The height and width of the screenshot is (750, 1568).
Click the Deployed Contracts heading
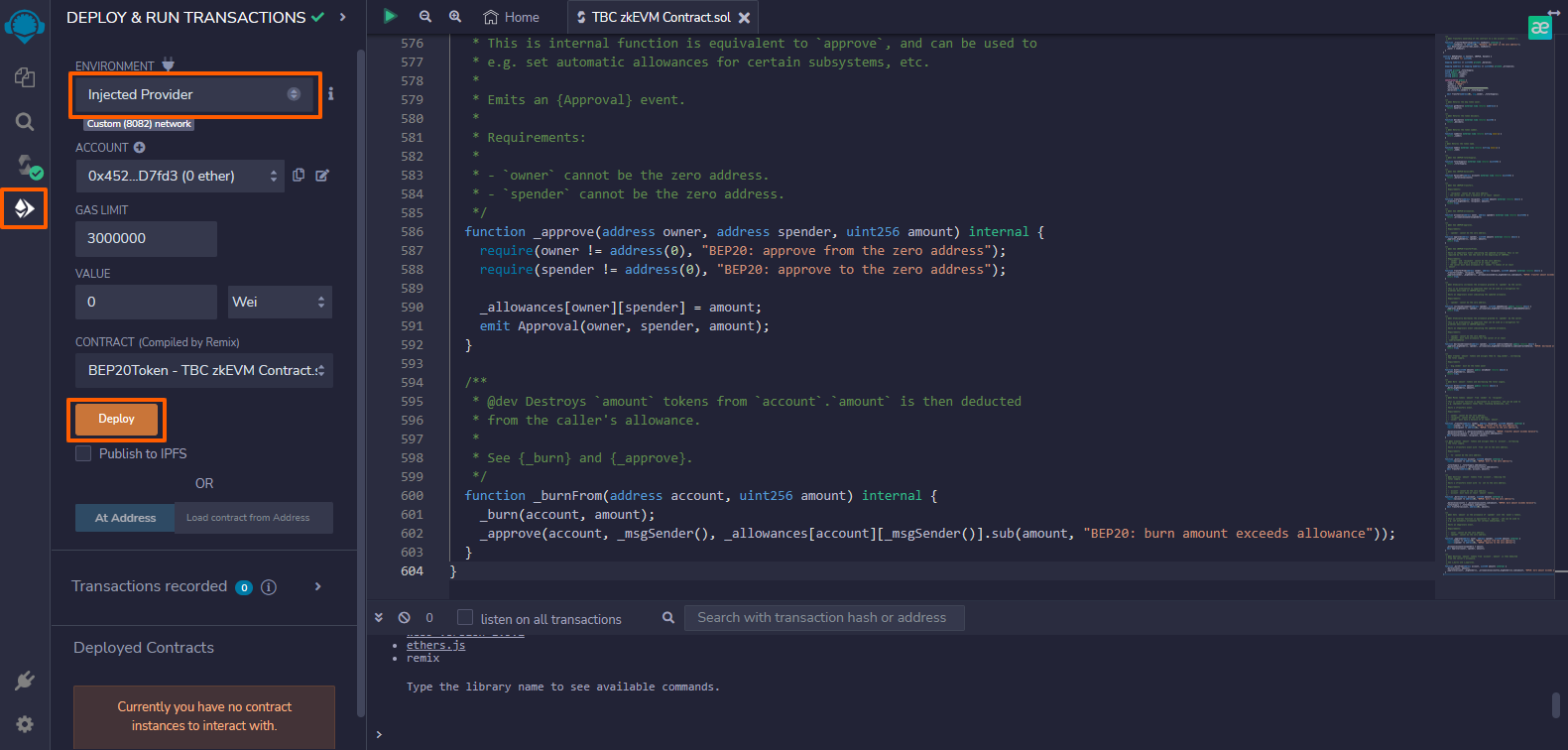pyautogui.click(x=144, y=647)
